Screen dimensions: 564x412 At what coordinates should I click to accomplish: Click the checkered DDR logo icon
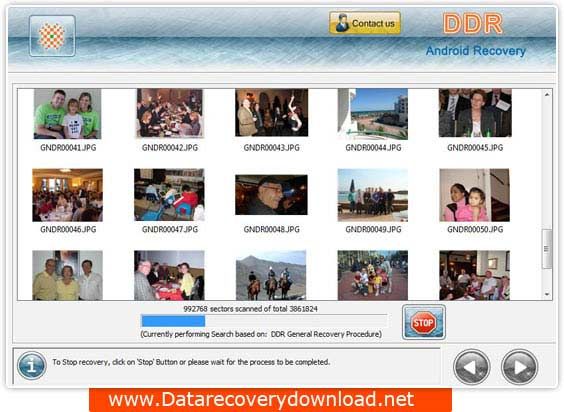tap(52, 36)
